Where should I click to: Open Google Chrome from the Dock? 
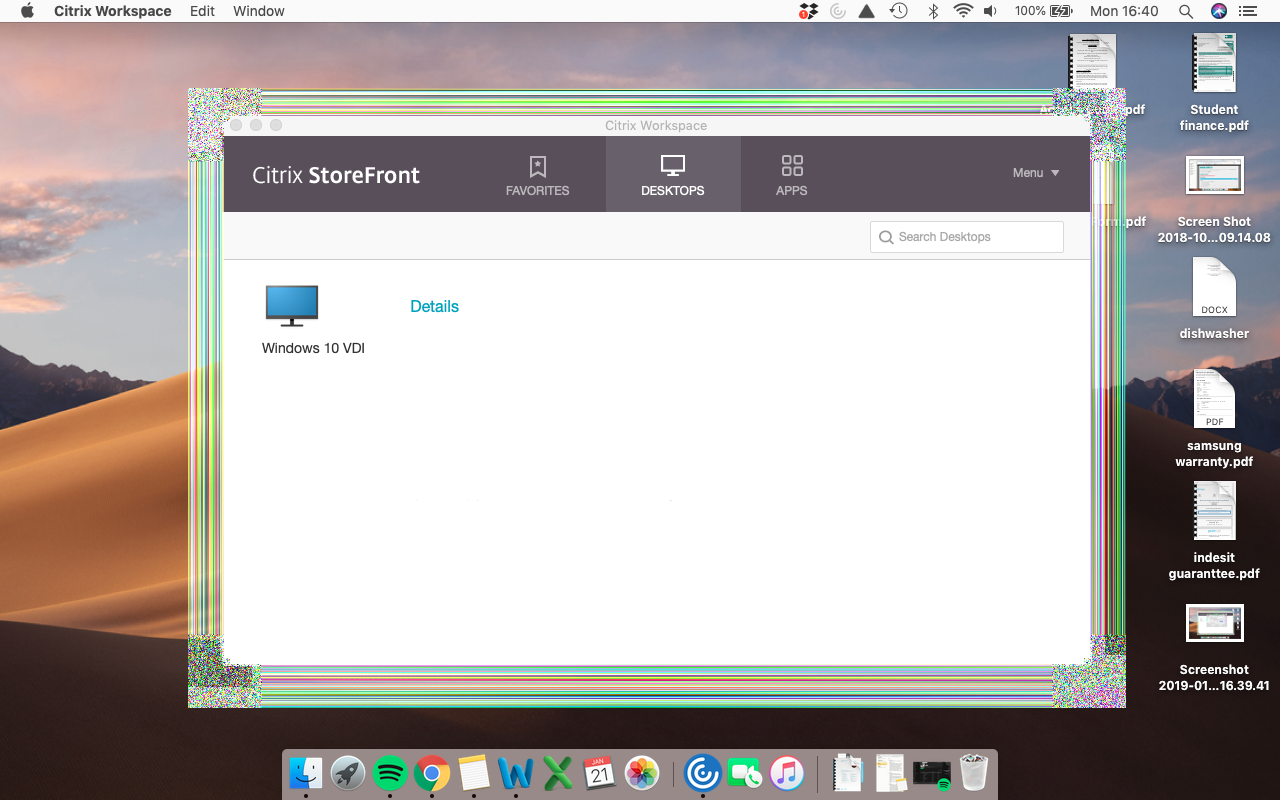432,773
